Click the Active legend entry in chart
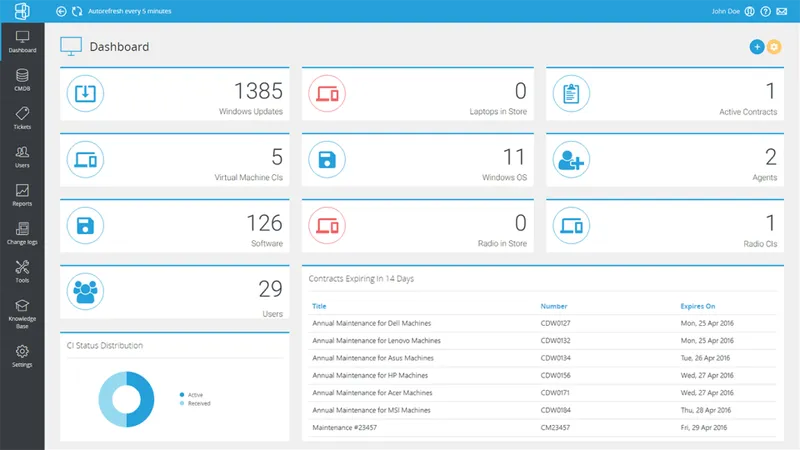This screenshot has width=800, height=450. (x=191, y=394)
